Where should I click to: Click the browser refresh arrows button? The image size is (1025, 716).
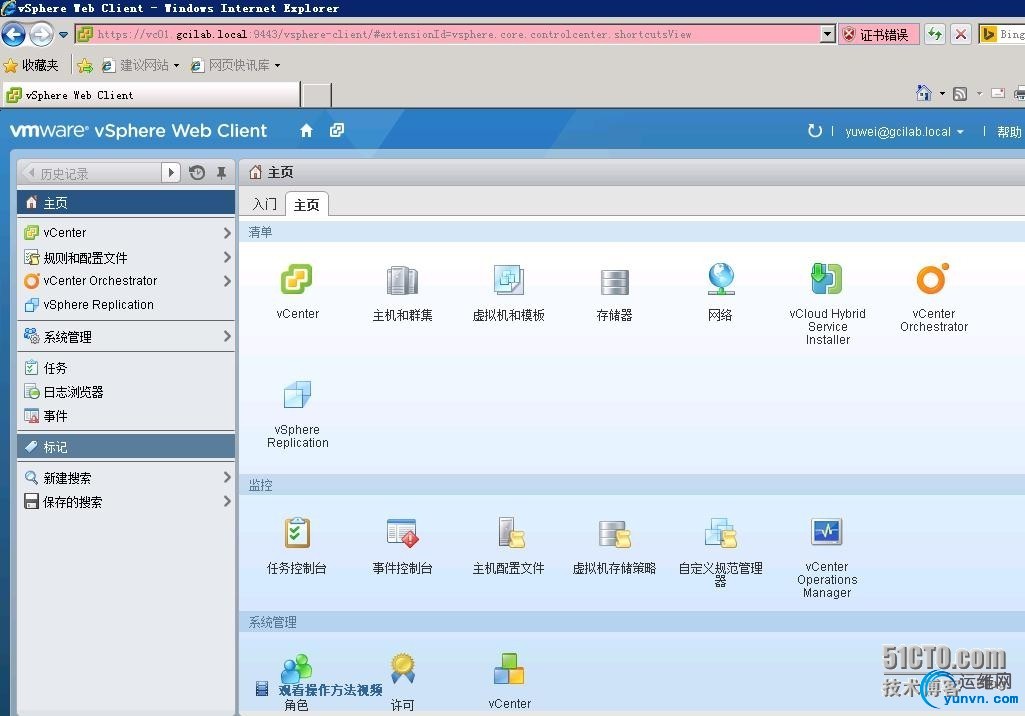point(935,34)
